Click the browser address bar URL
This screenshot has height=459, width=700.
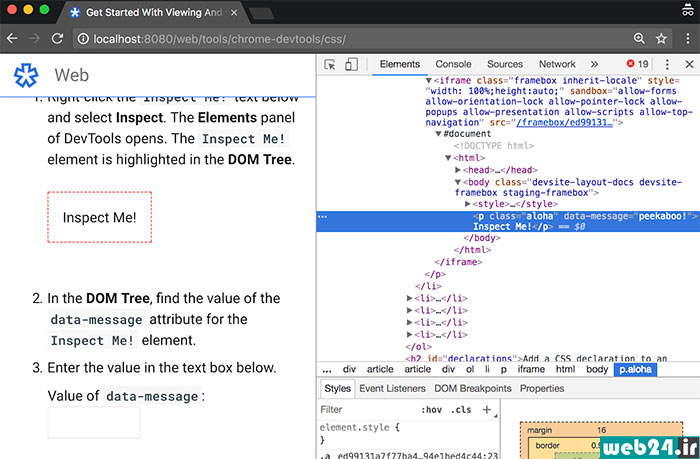[220, 39]
